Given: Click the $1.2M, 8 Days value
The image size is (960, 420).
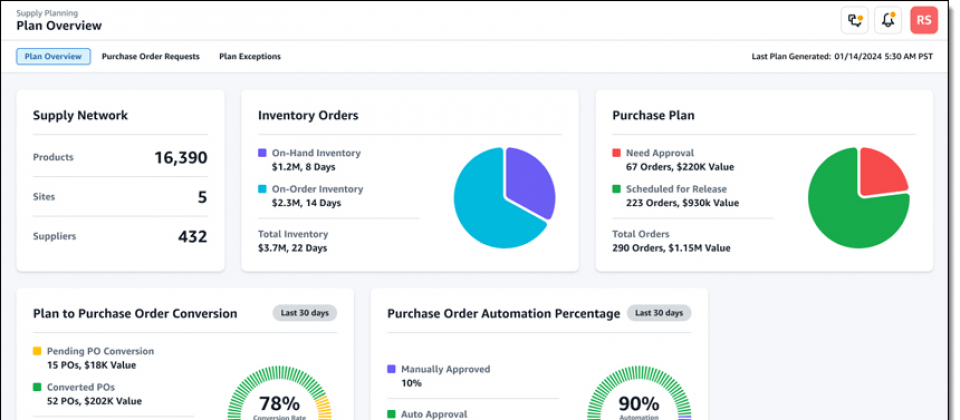Looking at the screenshot, I should 304,167.
